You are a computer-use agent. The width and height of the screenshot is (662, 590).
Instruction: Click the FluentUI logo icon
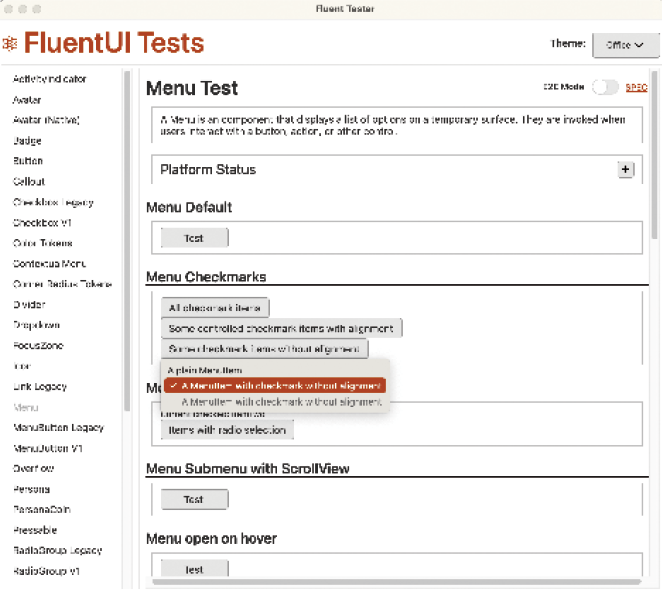pos(10,43)
